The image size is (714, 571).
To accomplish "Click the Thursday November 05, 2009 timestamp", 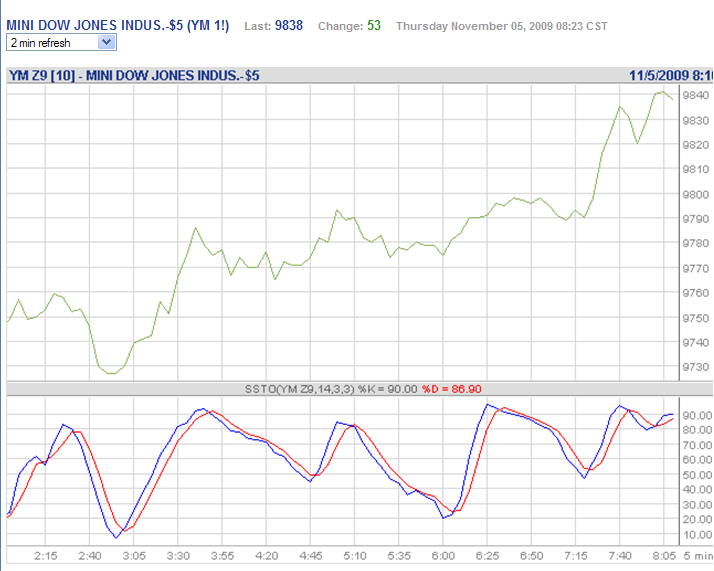I will click(x=502, y=26).
